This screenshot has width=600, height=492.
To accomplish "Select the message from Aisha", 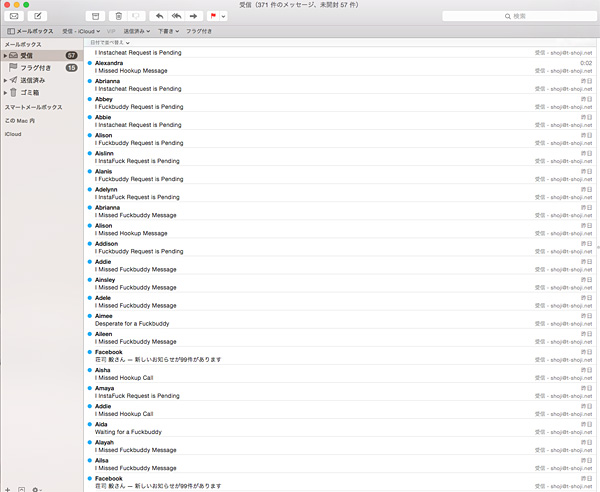I will point(340,374).
